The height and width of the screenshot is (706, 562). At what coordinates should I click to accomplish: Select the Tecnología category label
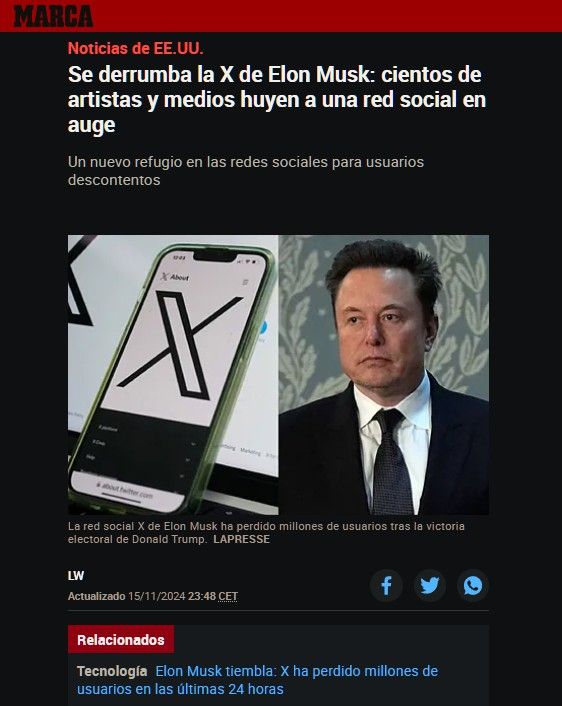point(112,671)
